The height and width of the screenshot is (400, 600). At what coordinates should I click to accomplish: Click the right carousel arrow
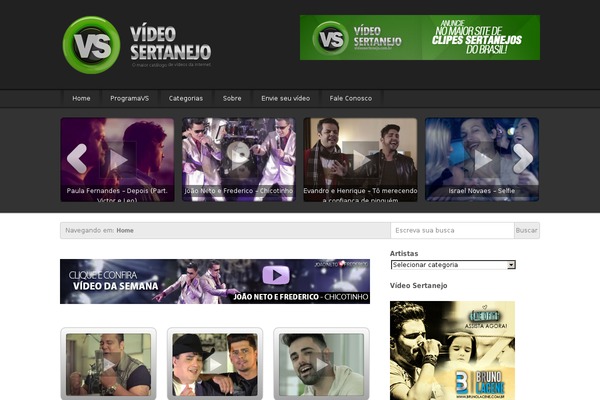[x=523, y=158]
